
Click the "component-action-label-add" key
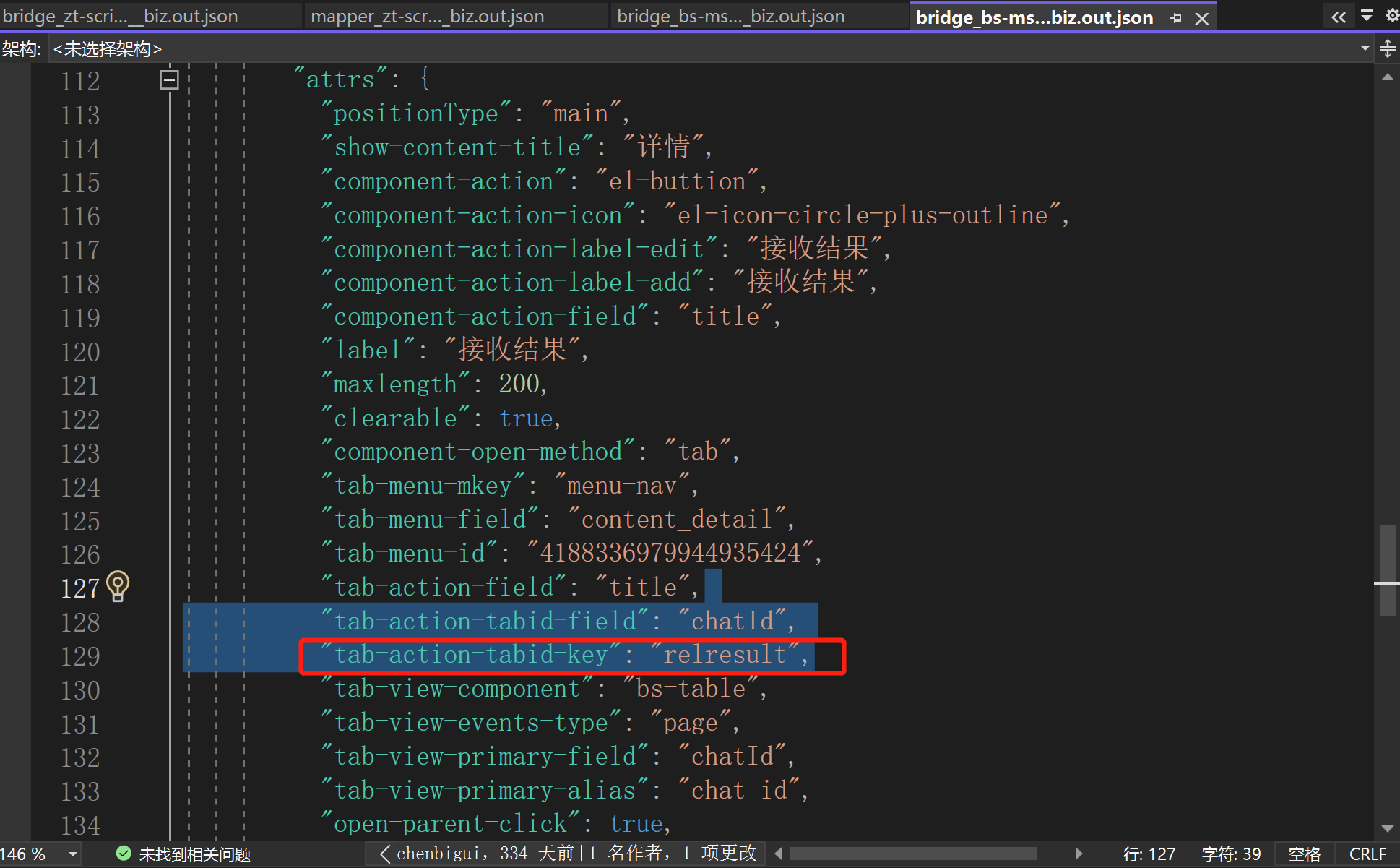tap(512, 282)
